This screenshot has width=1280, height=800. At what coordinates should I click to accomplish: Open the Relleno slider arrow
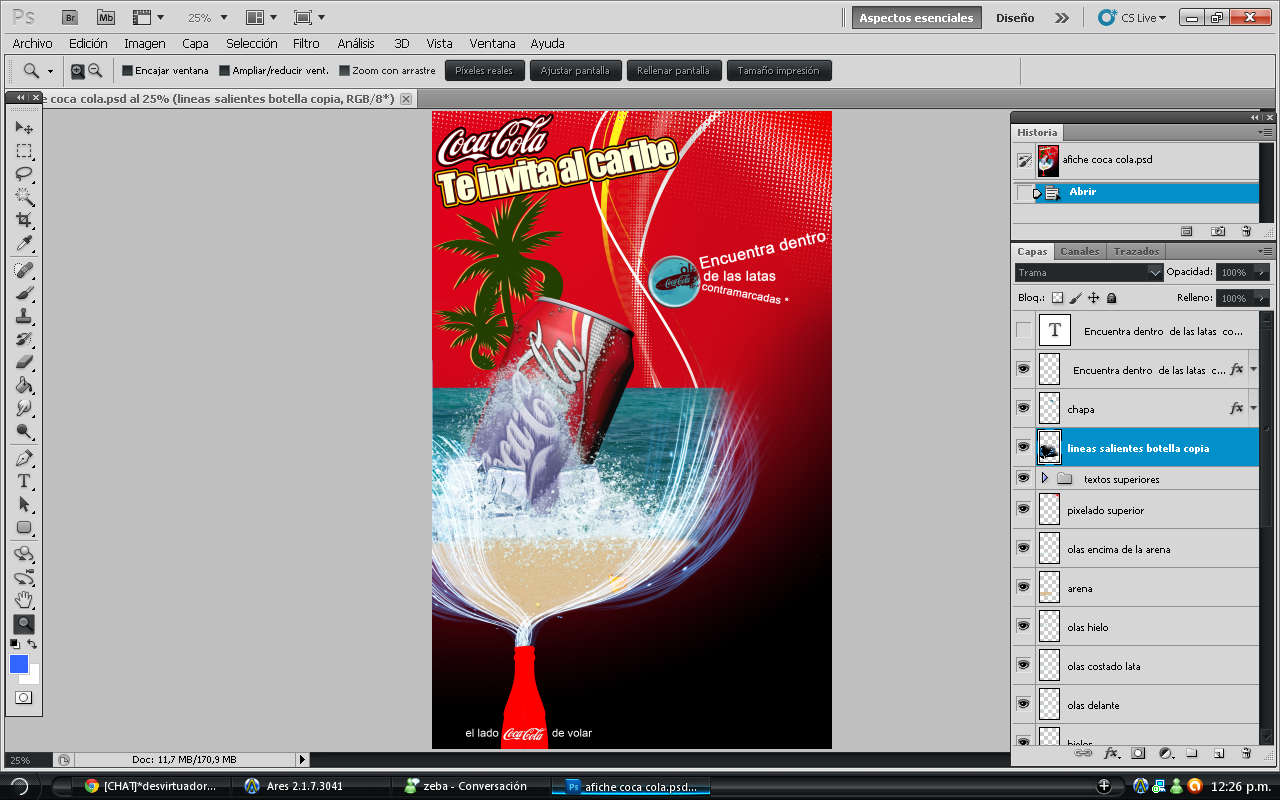(x=1260, y=298)
